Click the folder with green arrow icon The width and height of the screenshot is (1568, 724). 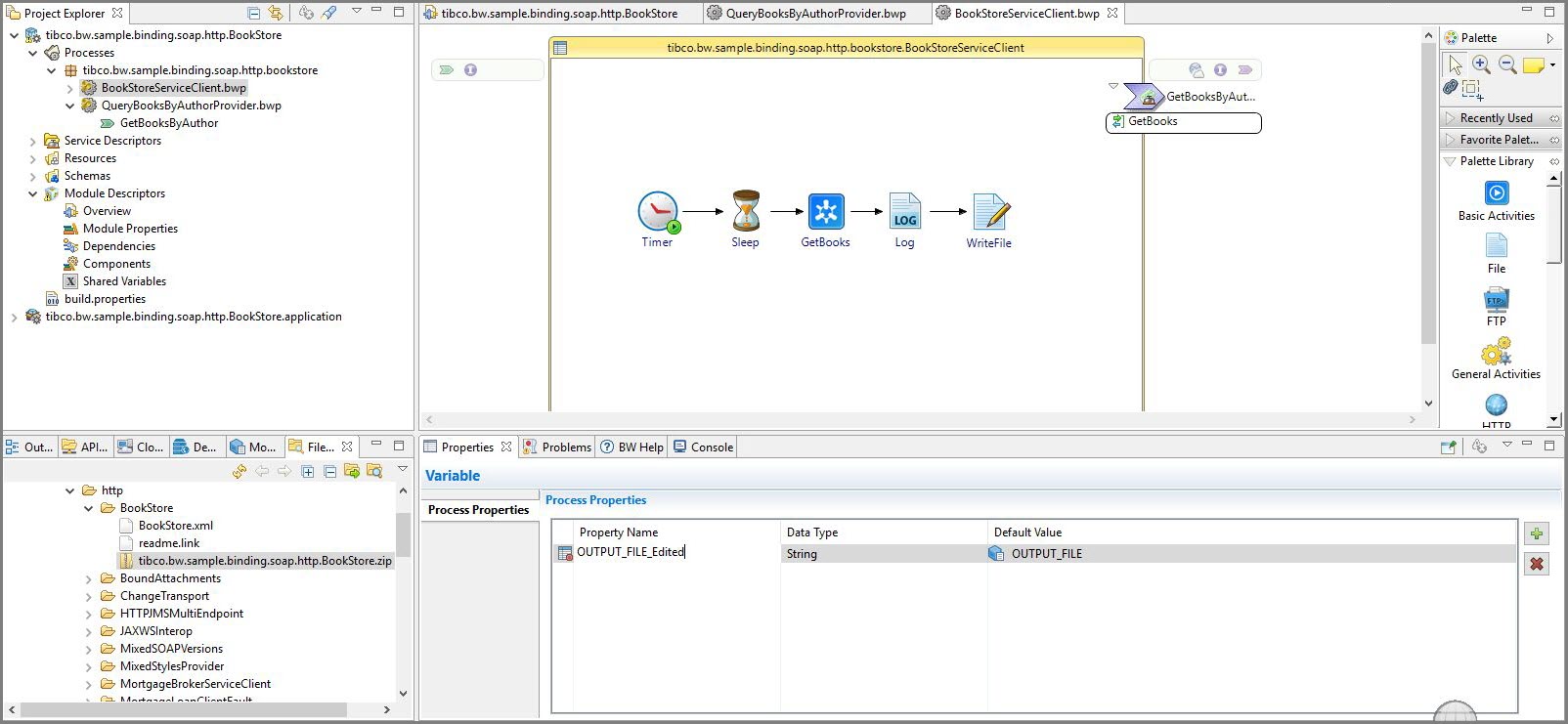pyautogui.click(x=352, y=472)
